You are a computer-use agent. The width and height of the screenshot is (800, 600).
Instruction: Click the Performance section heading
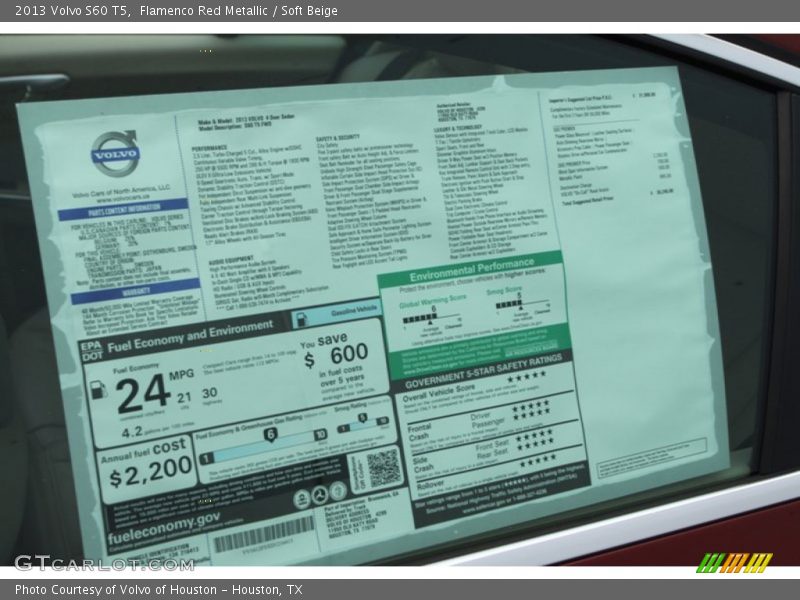(x=210, y=148)
